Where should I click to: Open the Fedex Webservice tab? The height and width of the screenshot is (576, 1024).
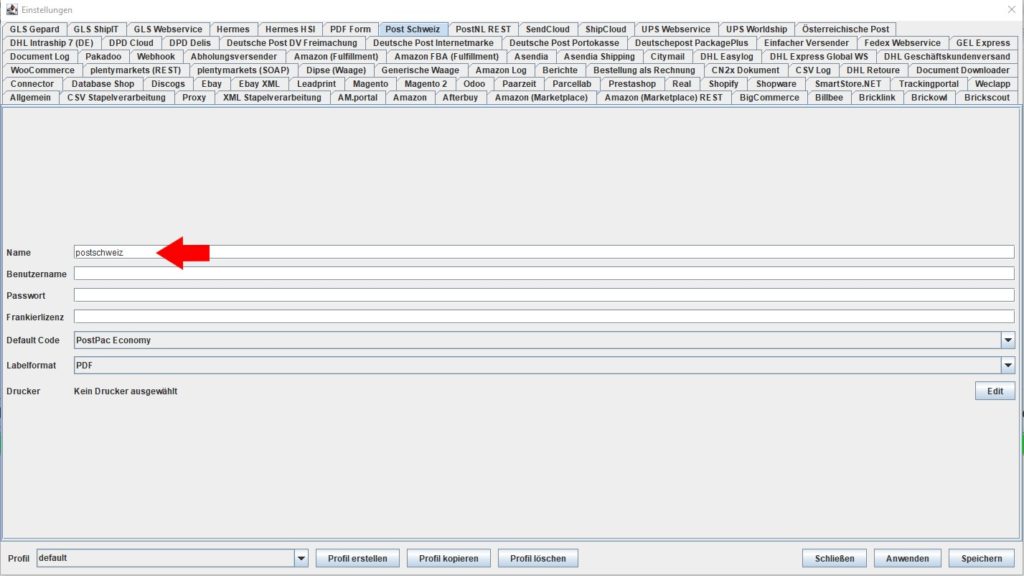(x=903, y=43)
